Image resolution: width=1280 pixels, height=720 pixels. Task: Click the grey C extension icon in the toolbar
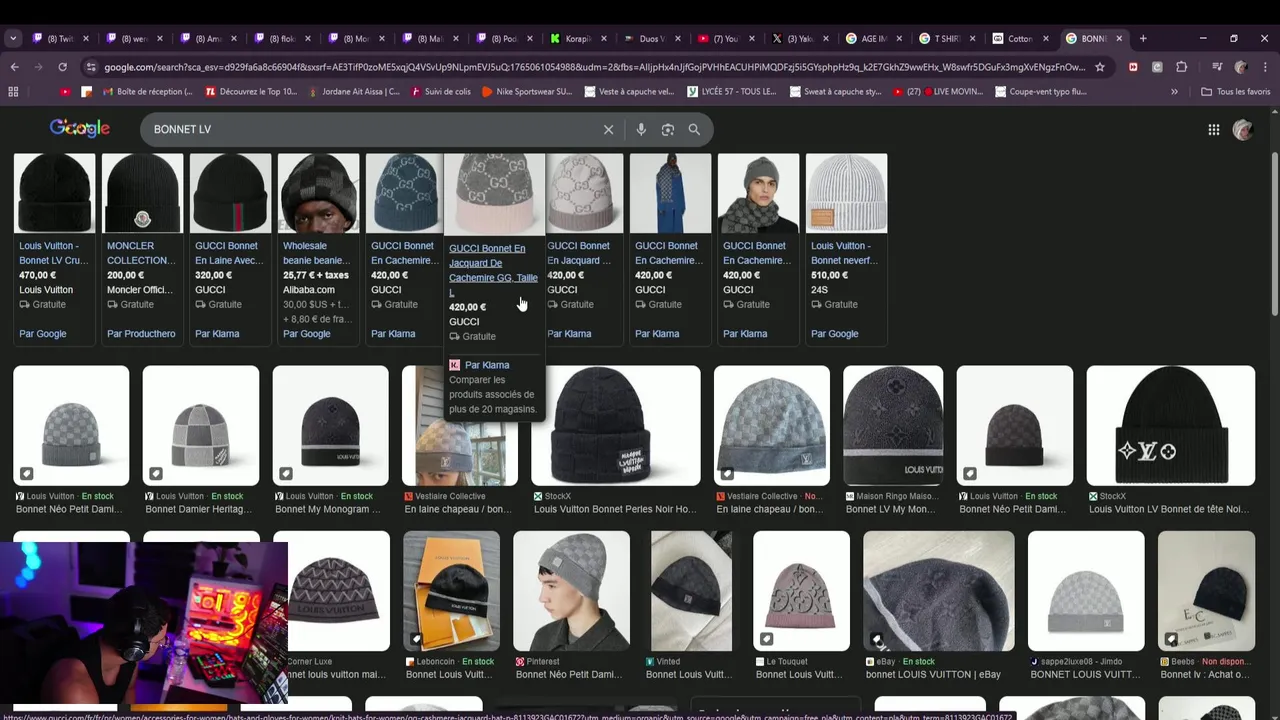pos(1157,67)
